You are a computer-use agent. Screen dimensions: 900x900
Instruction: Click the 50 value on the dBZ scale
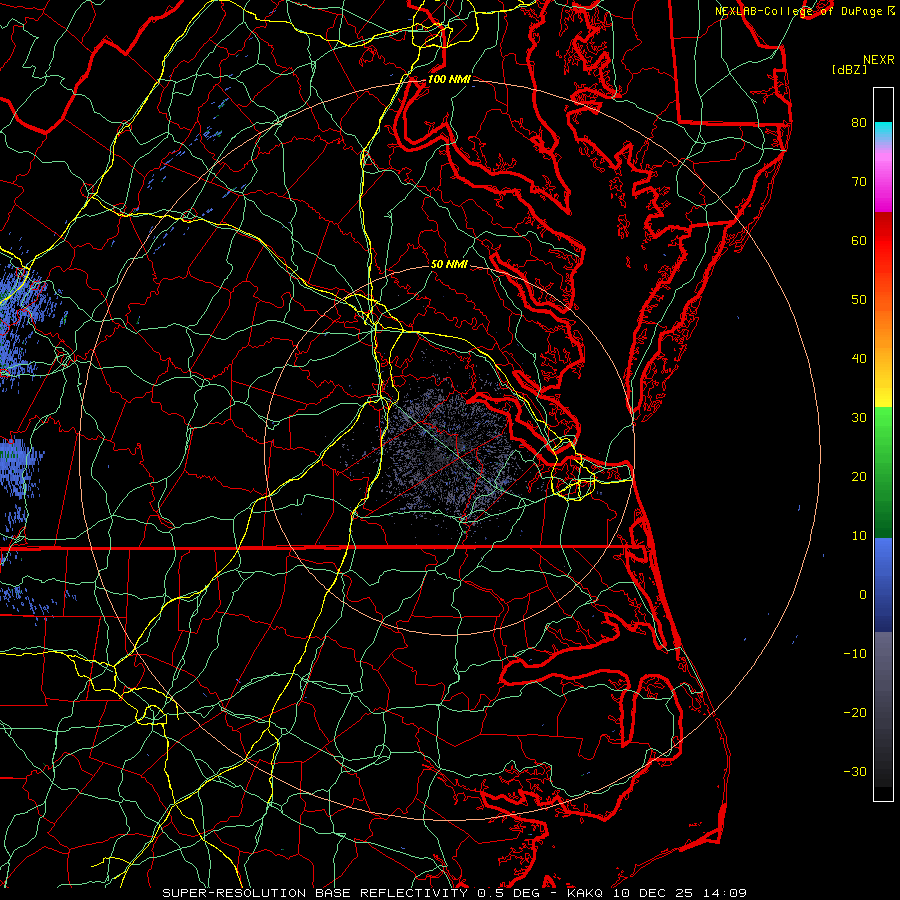(x=859, y=300)
